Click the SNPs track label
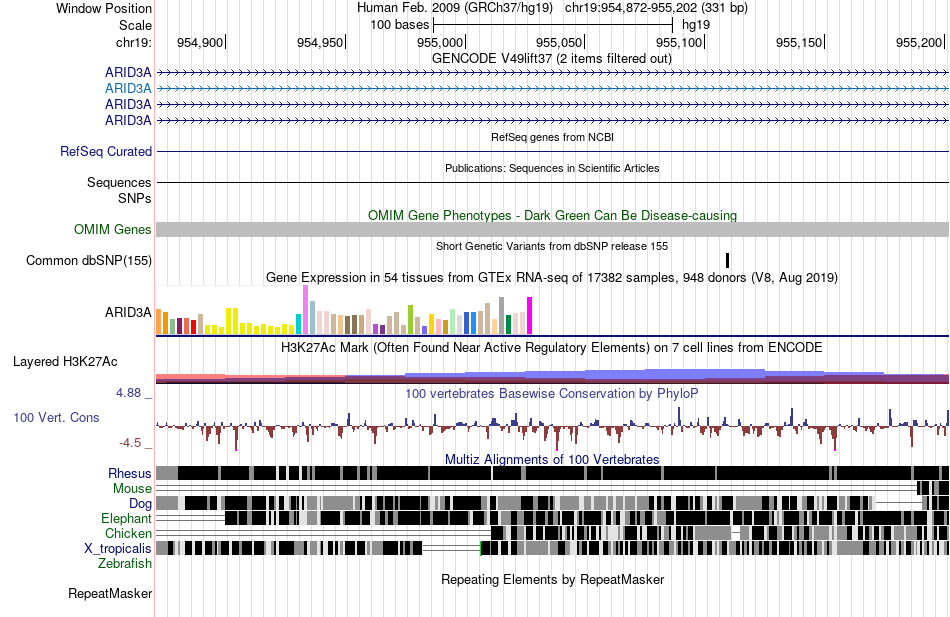 (135, 198)
